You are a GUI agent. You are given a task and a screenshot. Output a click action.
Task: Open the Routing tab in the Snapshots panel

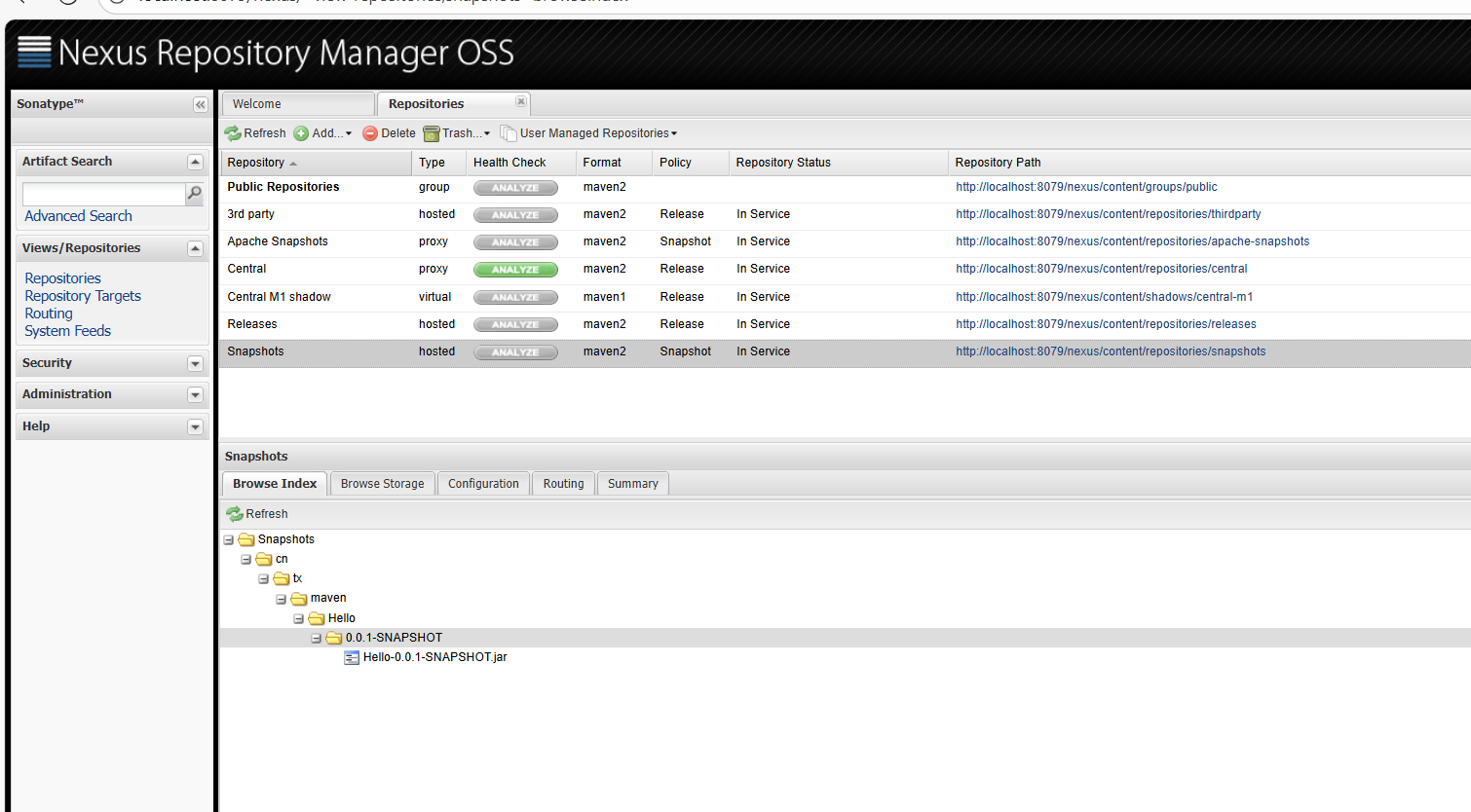(x=564, y=484)
